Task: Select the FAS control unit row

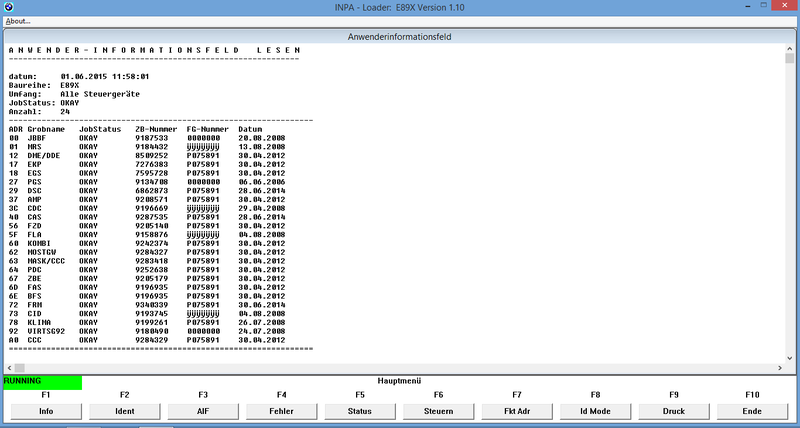Action: tap(147, 287)
